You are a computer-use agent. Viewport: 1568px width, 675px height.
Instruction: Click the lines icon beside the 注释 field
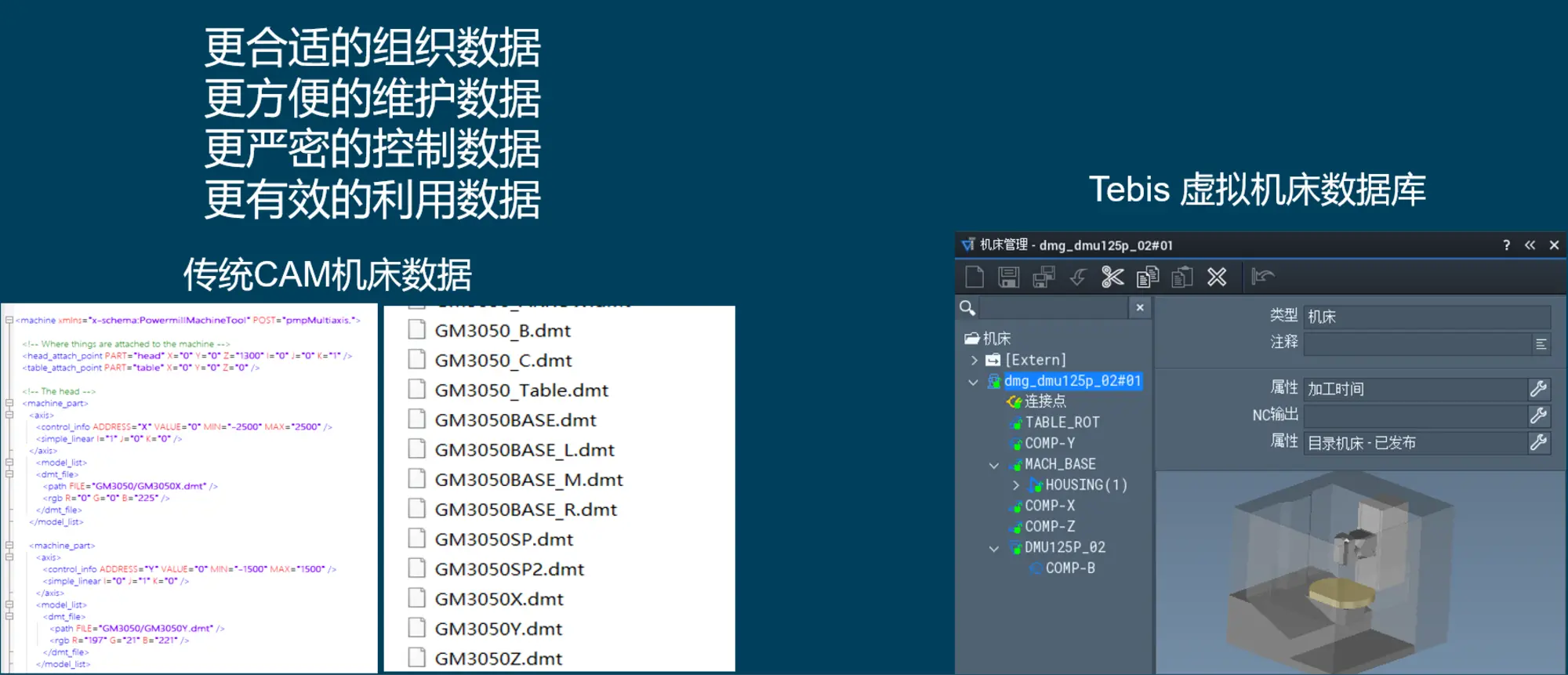point(1541,344)
